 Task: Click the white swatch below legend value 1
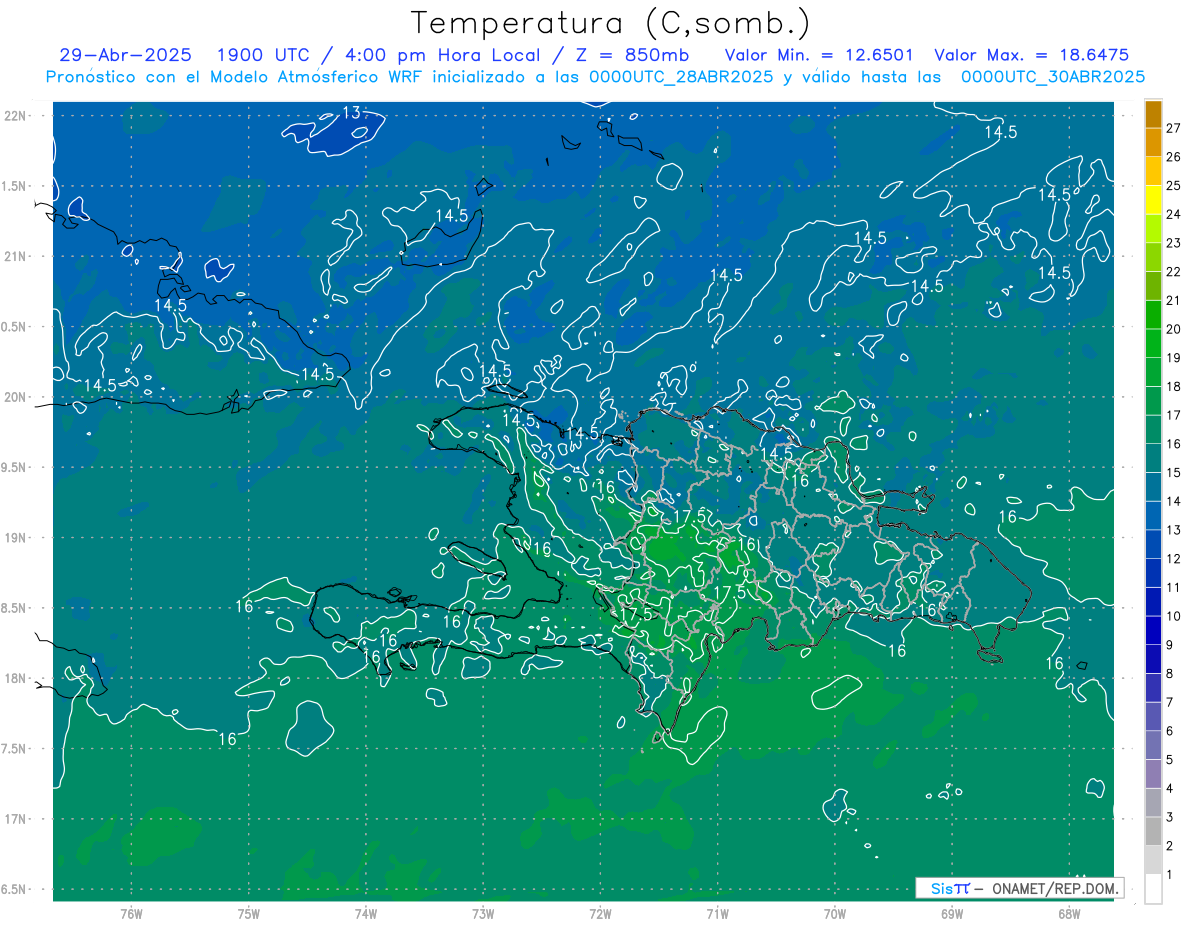point(1153,889)
